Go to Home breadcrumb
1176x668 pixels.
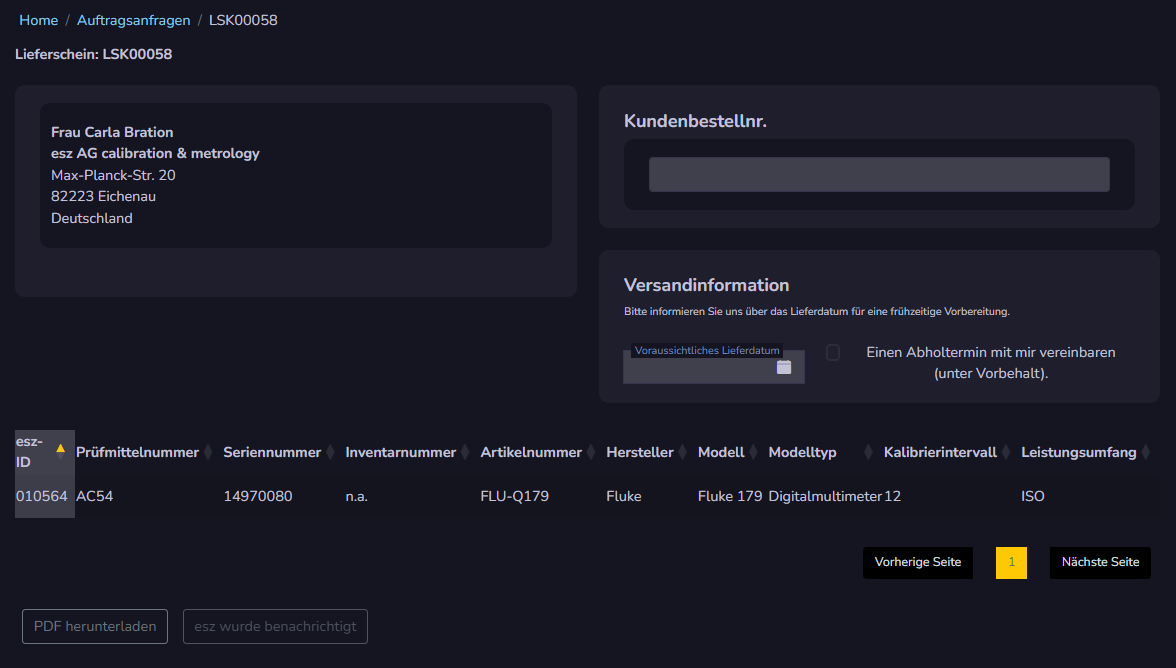pyautogui.click(x=39, y=20)
